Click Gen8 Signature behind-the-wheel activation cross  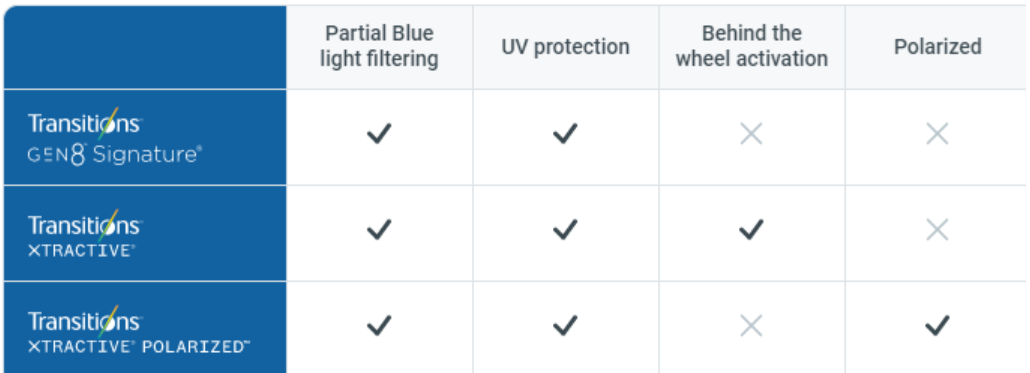pyautogui.click(x=751, y=135)
